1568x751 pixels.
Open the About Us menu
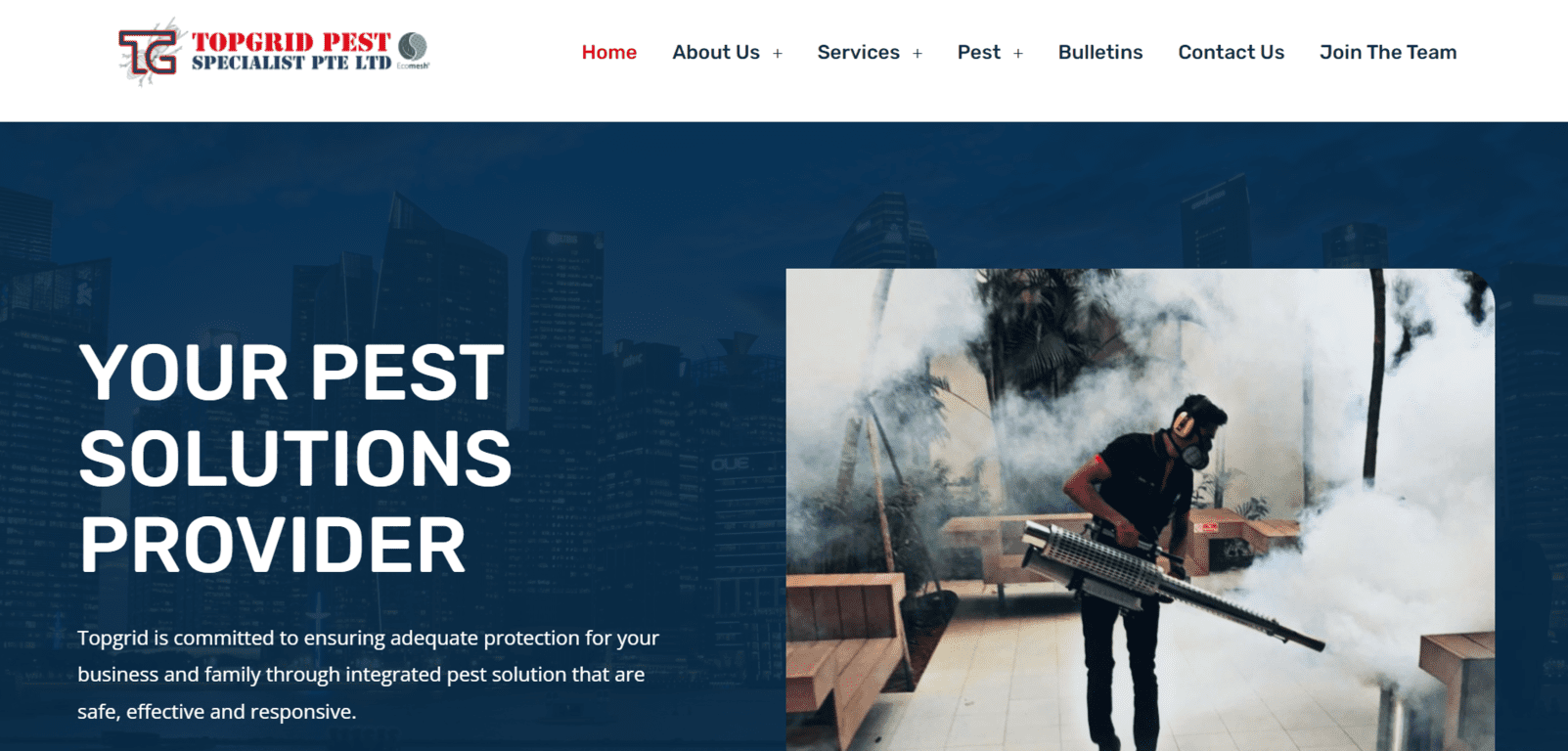pos(716,53)
